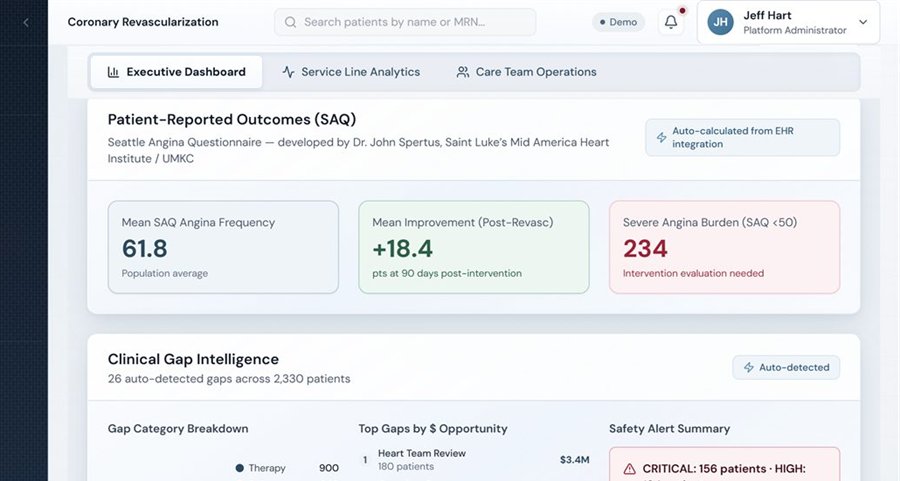Screen dimensions: 900x481
Task: Click the Clinical Gap Intelligence heading
Action: 193,359
